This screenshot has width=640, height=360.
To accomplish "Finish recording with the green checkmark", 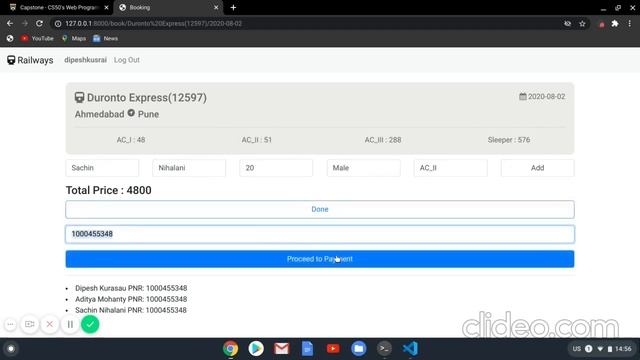I will point(90,324).
